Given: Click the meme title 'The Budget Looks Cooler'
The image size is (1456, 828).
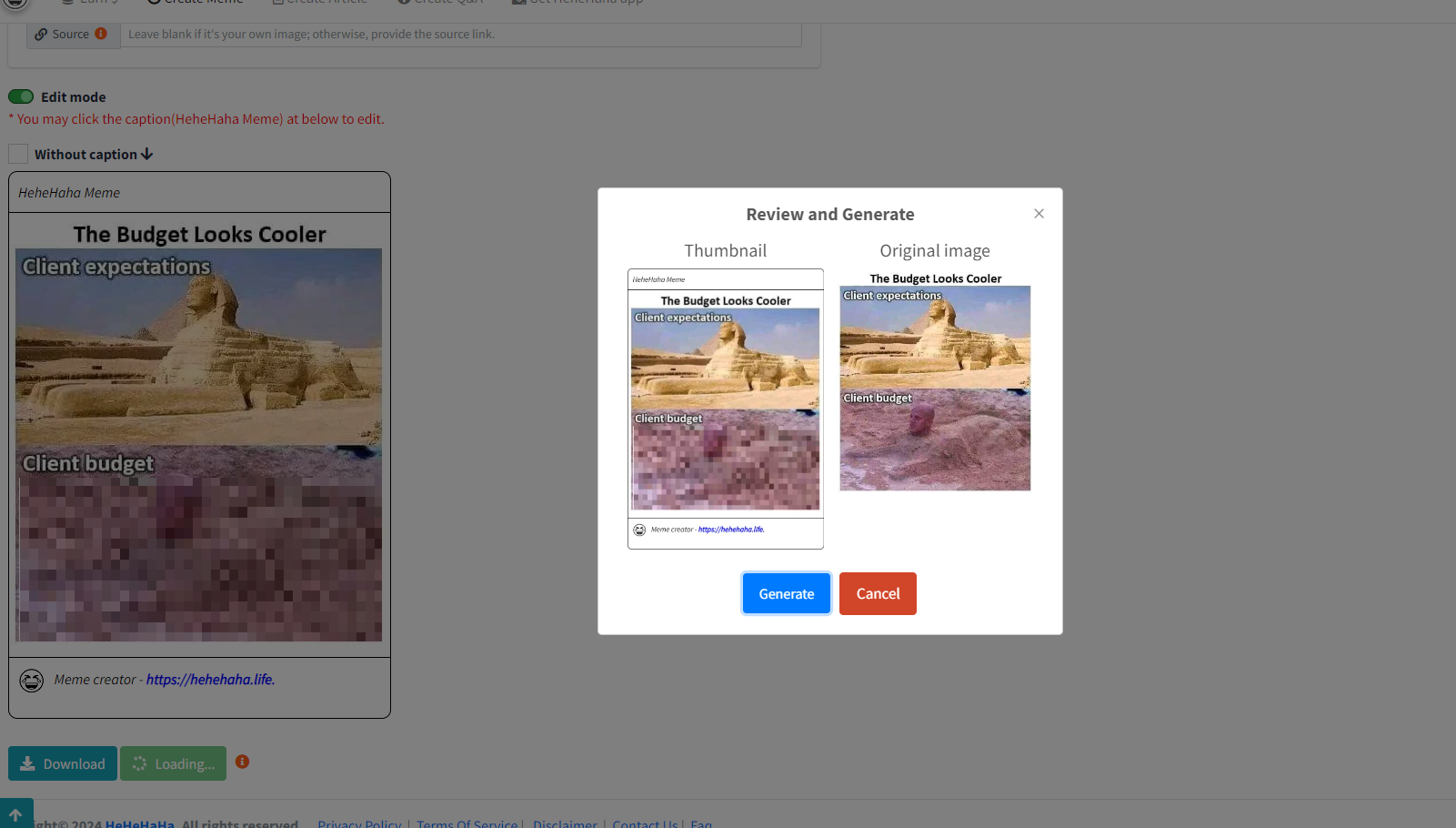Looking at the screenshot, I should (199, 234).
